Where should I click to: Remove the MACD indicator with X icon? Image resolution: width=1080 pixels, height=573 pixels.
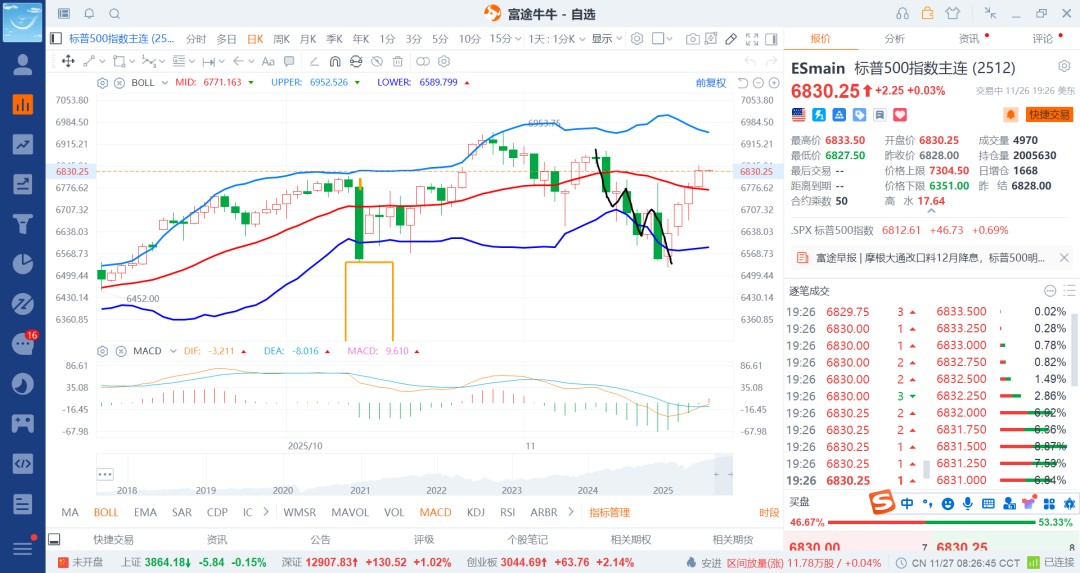(x=121, y=351)
